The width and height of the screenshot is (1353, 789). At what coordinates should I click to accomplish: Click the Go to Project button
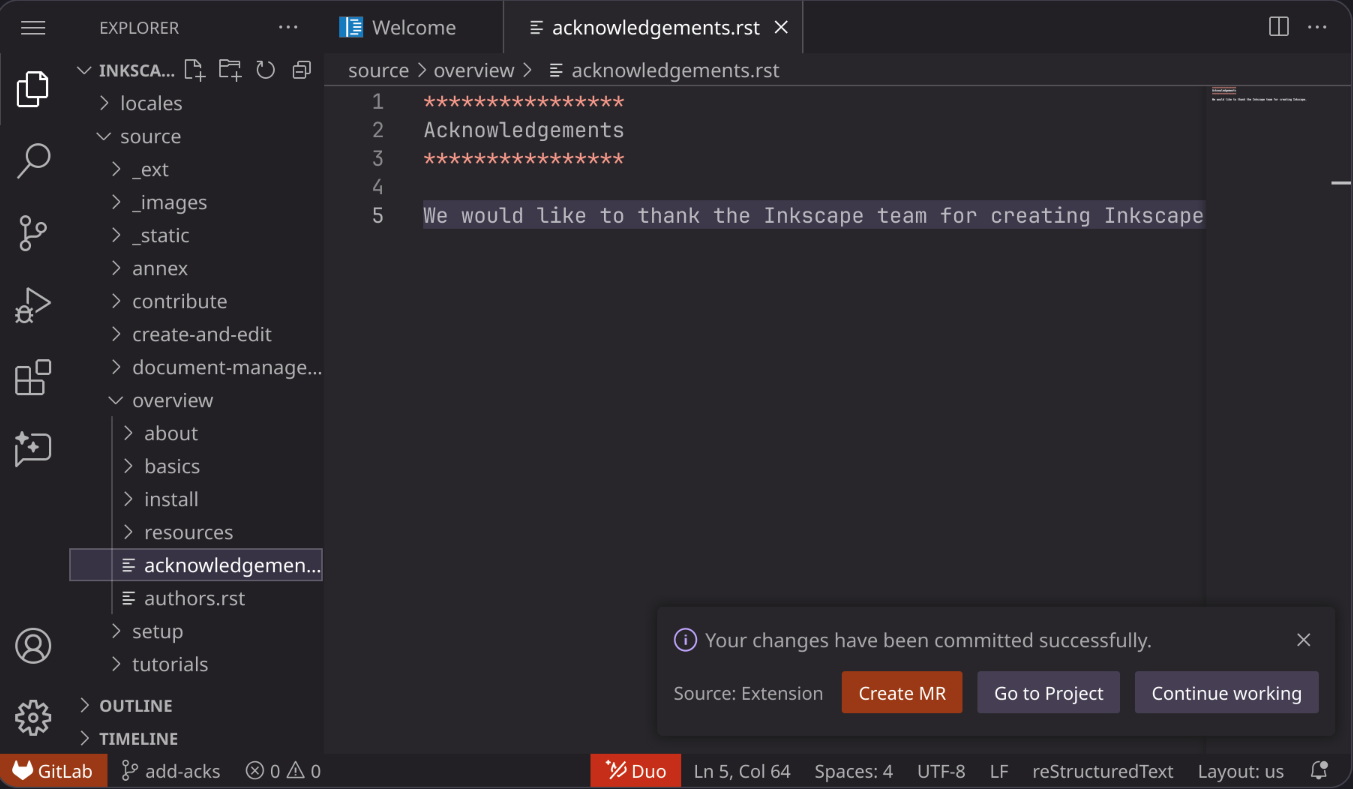coord(1048,693)
